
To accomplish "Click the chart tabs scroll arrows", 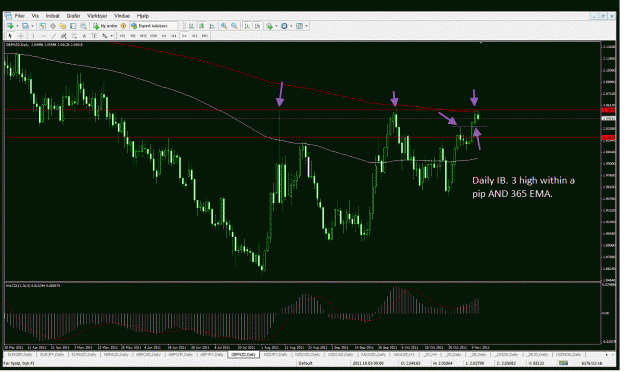I will pos(609,354).
